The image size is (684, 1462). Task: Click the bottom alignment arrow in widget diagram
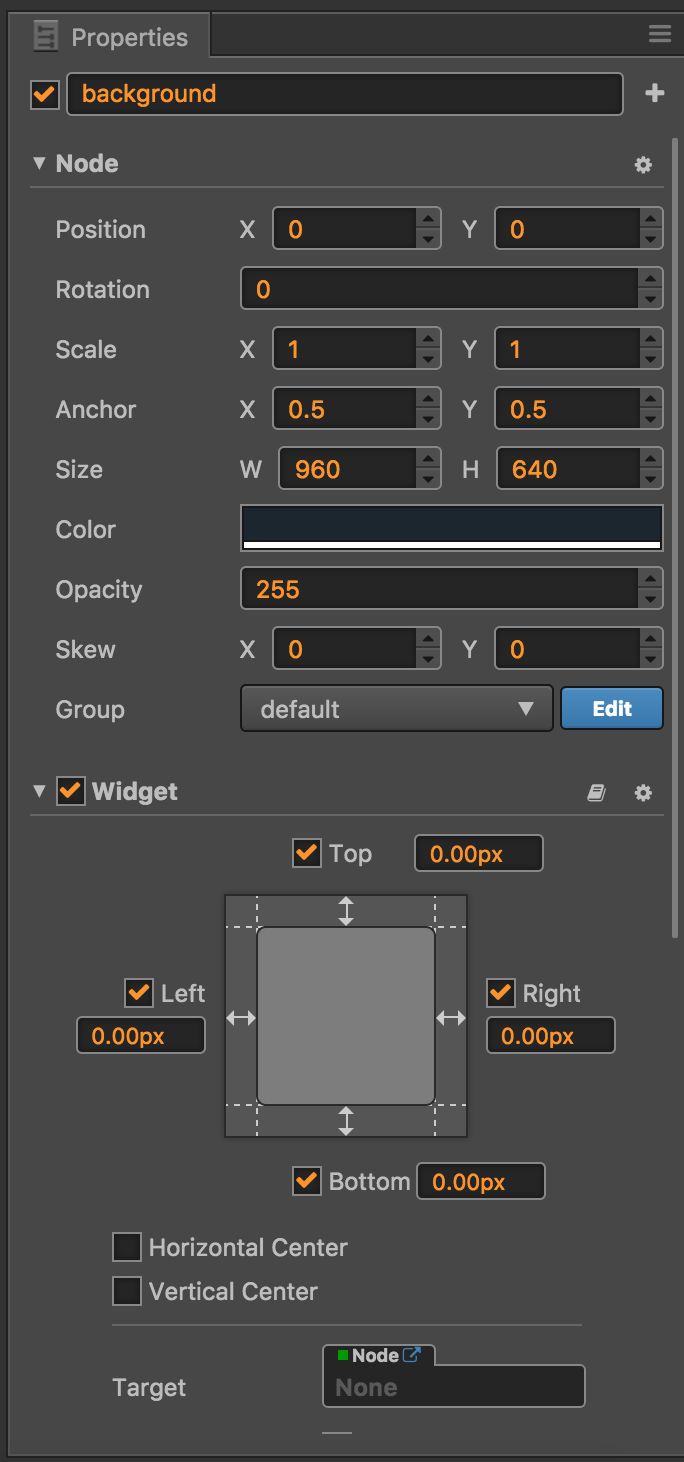[346, 1120]
